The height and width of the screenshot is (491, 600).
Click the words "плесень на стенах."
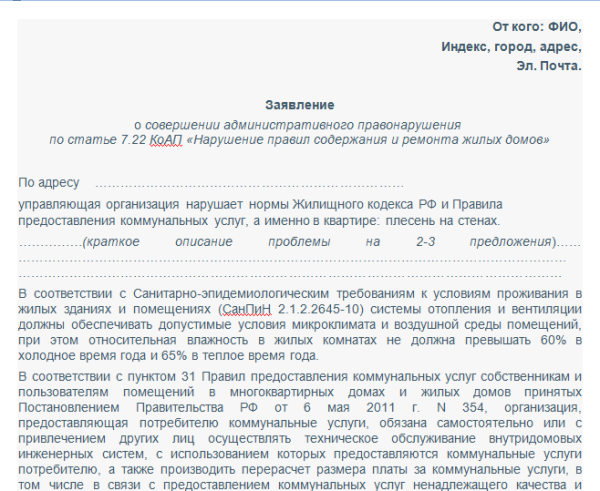click(443, 221)
